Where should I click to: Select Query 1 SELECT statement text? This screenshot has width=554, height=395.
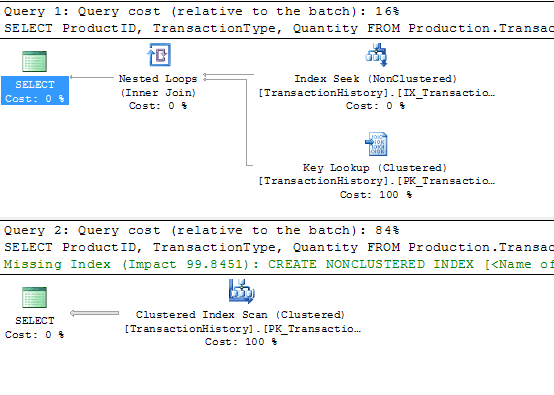click(279, 28)
